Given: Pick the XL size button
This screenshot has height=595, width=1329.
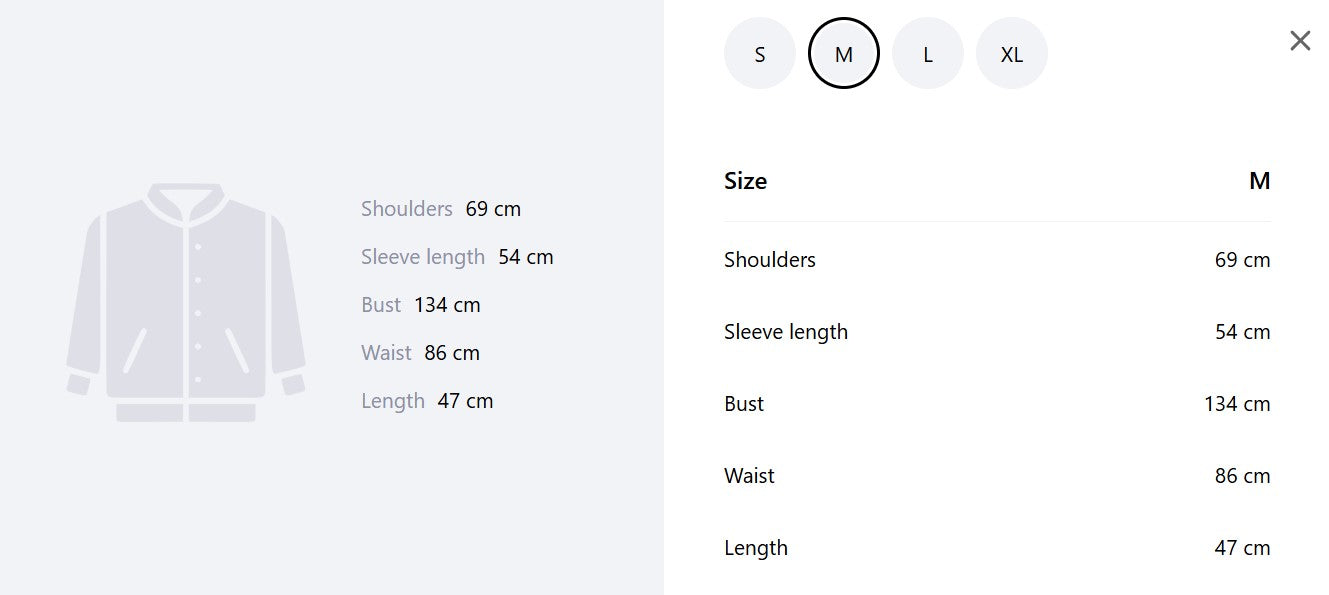Looking at the screenshot, I should coord(1012,54).
